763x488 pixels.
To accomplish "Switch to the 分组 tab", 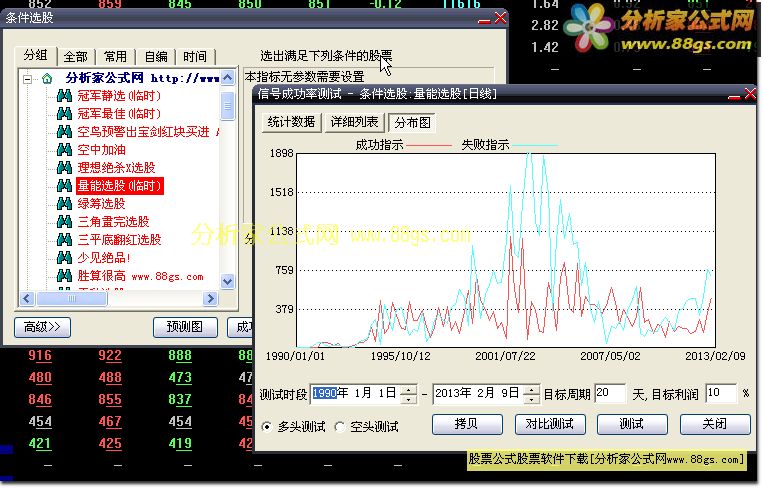I will [36, 55].
